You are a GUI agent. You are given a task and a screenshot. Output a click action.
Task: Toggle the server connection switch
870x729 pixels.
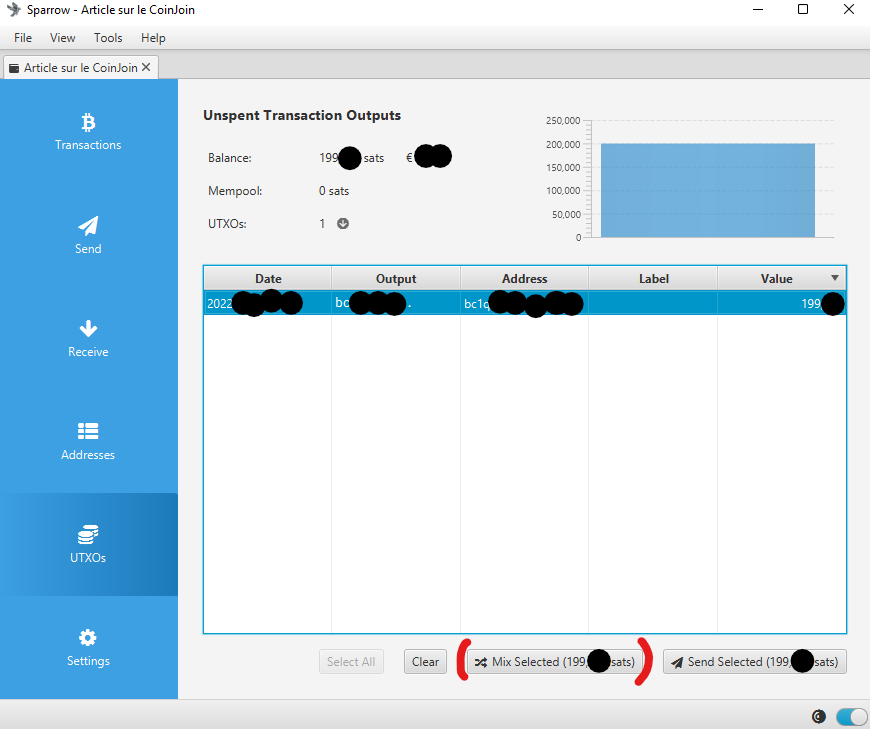tap(851, 715)
